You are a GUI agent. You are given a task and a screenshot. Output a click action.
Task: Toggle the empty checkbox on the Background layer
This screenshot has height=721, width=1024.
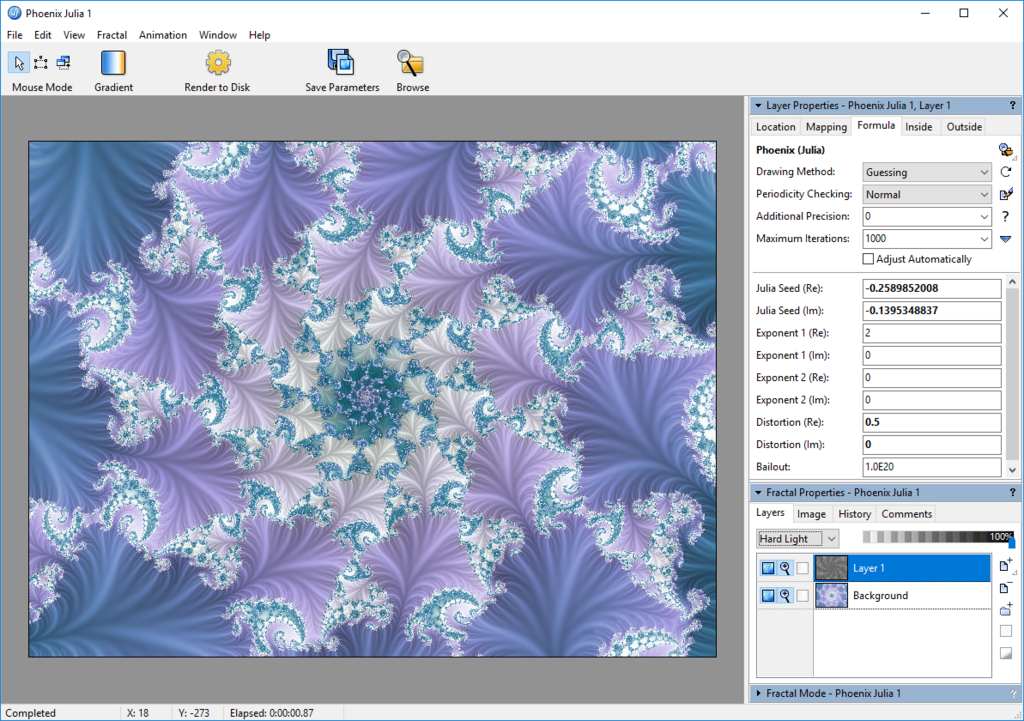point(802,596)
